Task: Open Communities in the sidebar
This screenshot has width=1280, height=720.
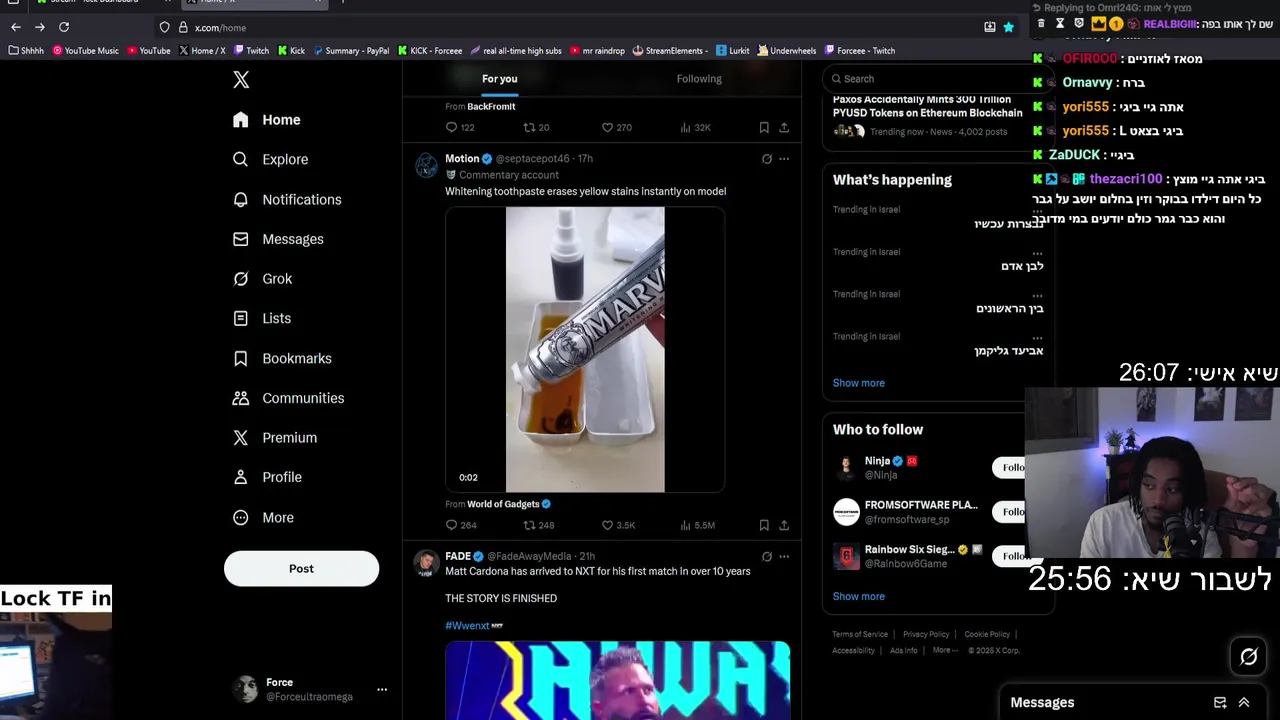Action: pyautogui.click(x=288, y=398)
